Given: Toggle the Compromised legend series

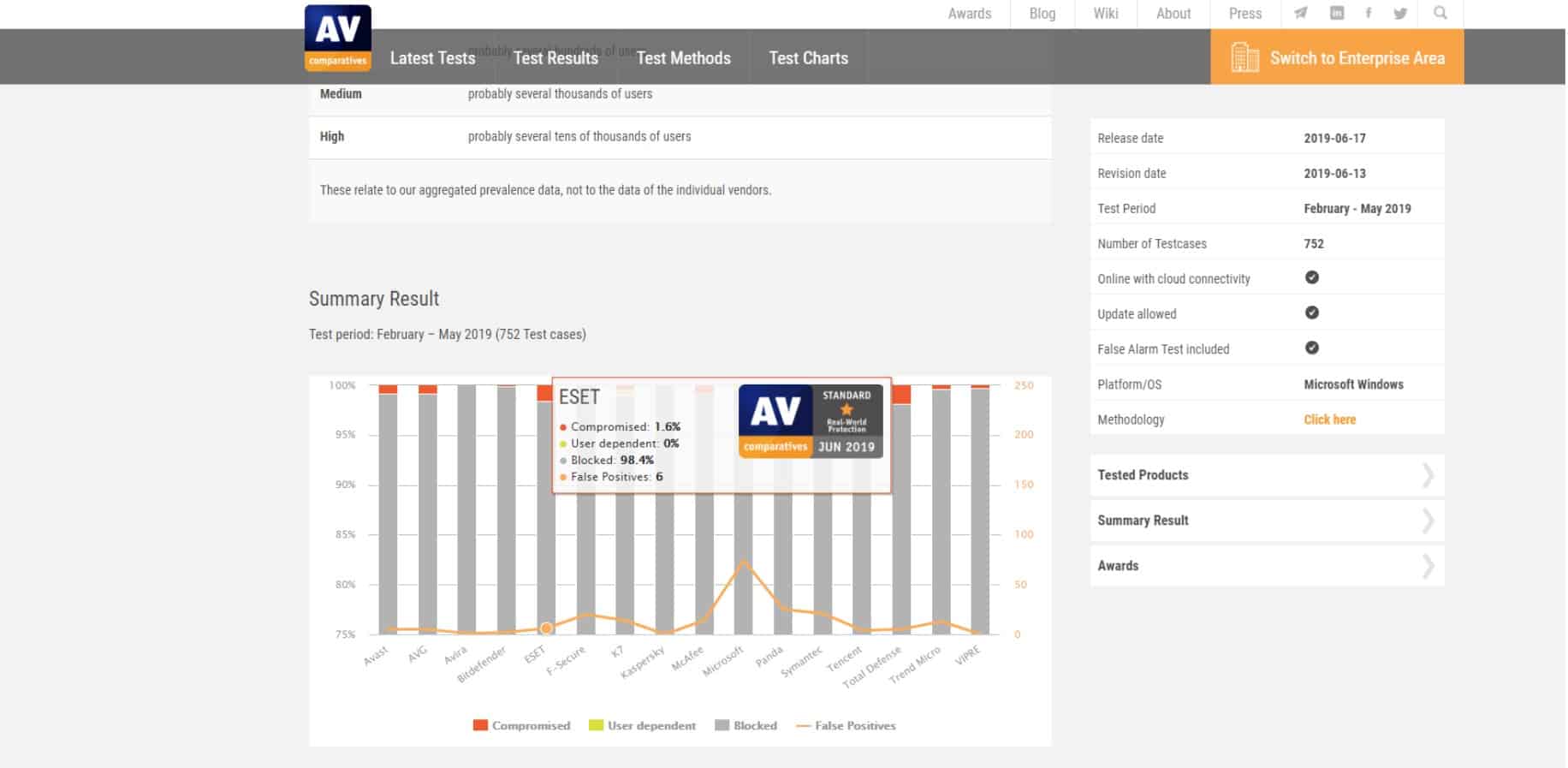Looking at the screenshot, I should coord(521,725).
